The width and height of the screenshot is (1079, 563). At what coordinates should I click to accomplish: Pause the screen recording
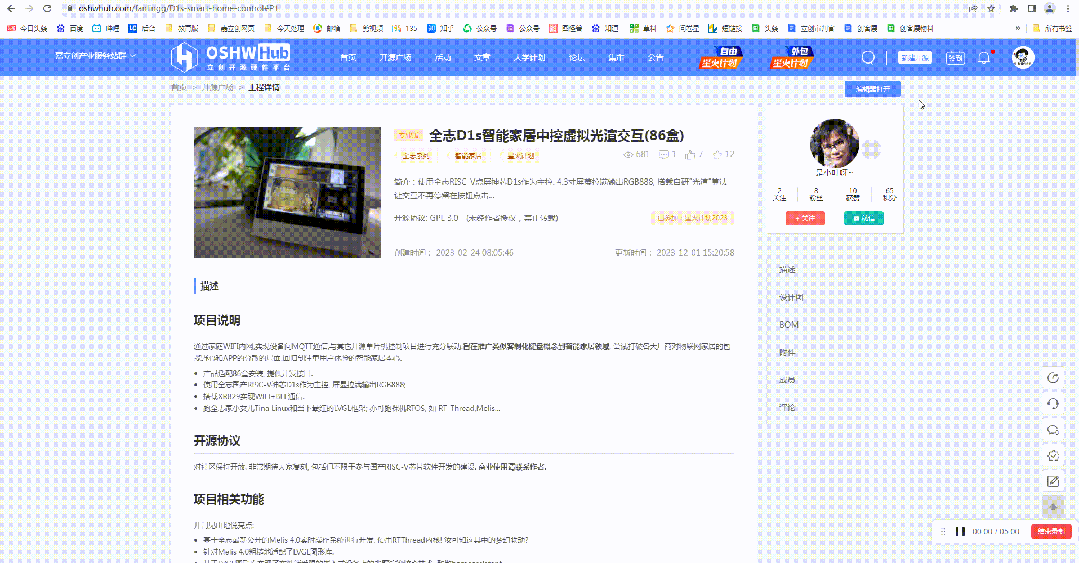tap(960, 532)
